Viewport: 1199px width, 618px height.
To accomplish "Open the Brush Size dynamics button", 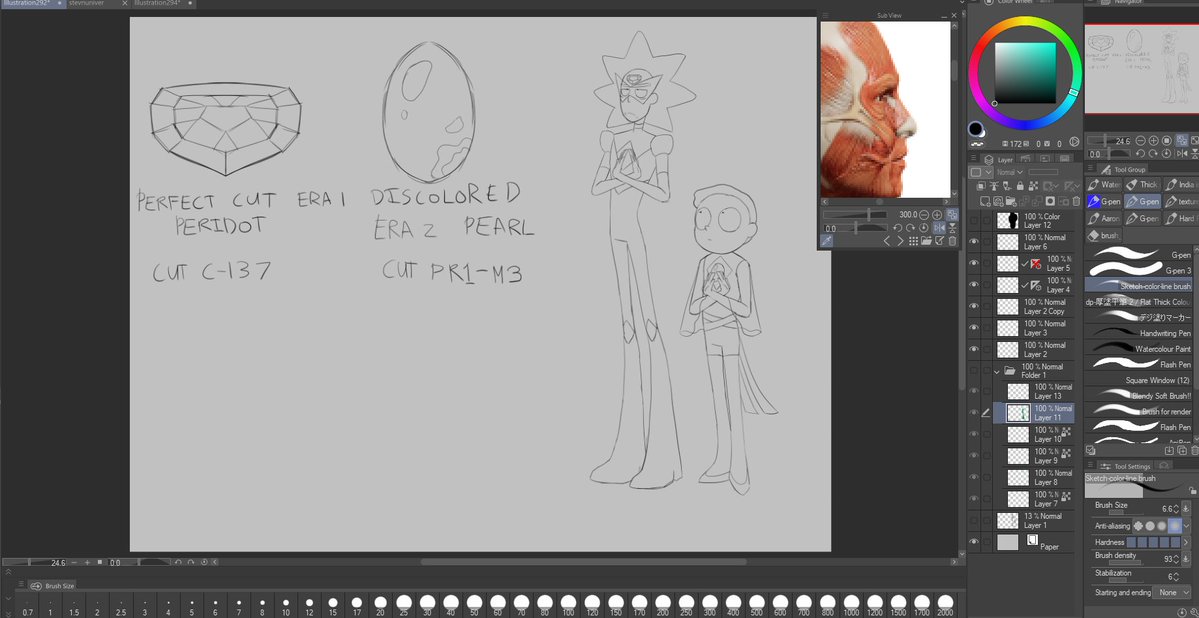I will point(1186,509).
